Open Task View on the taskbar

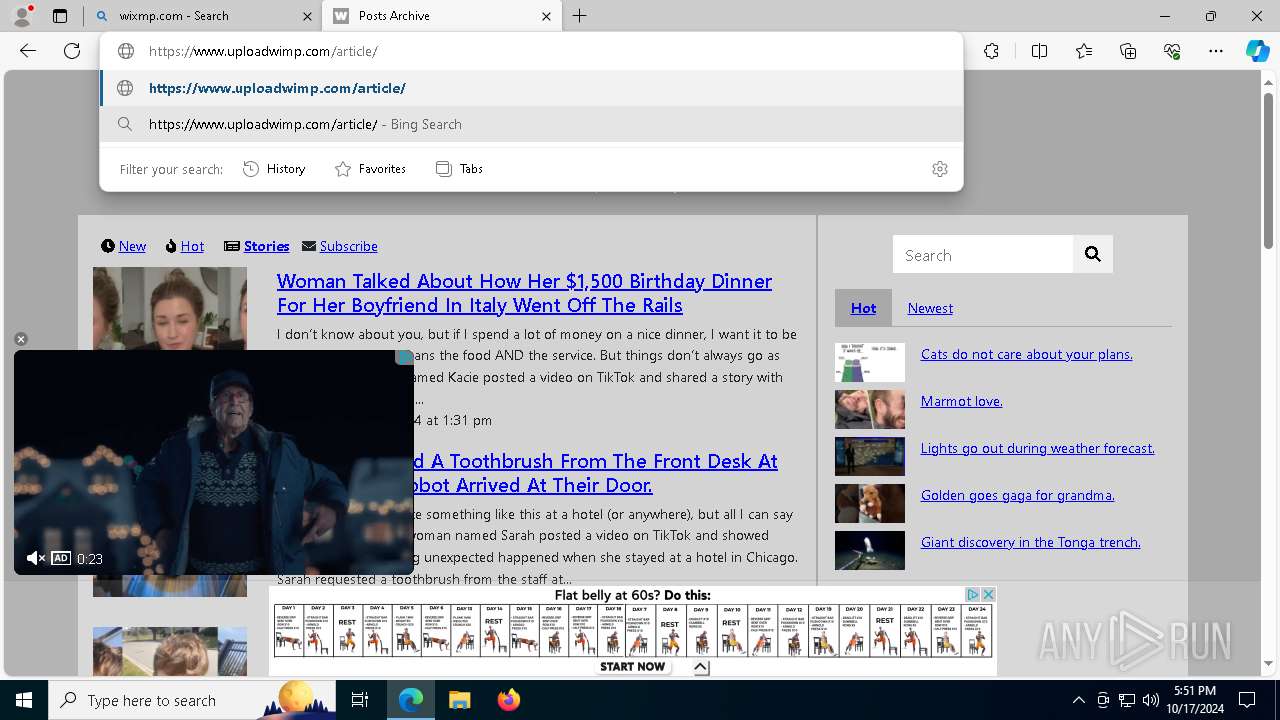(x=360, y=700)
